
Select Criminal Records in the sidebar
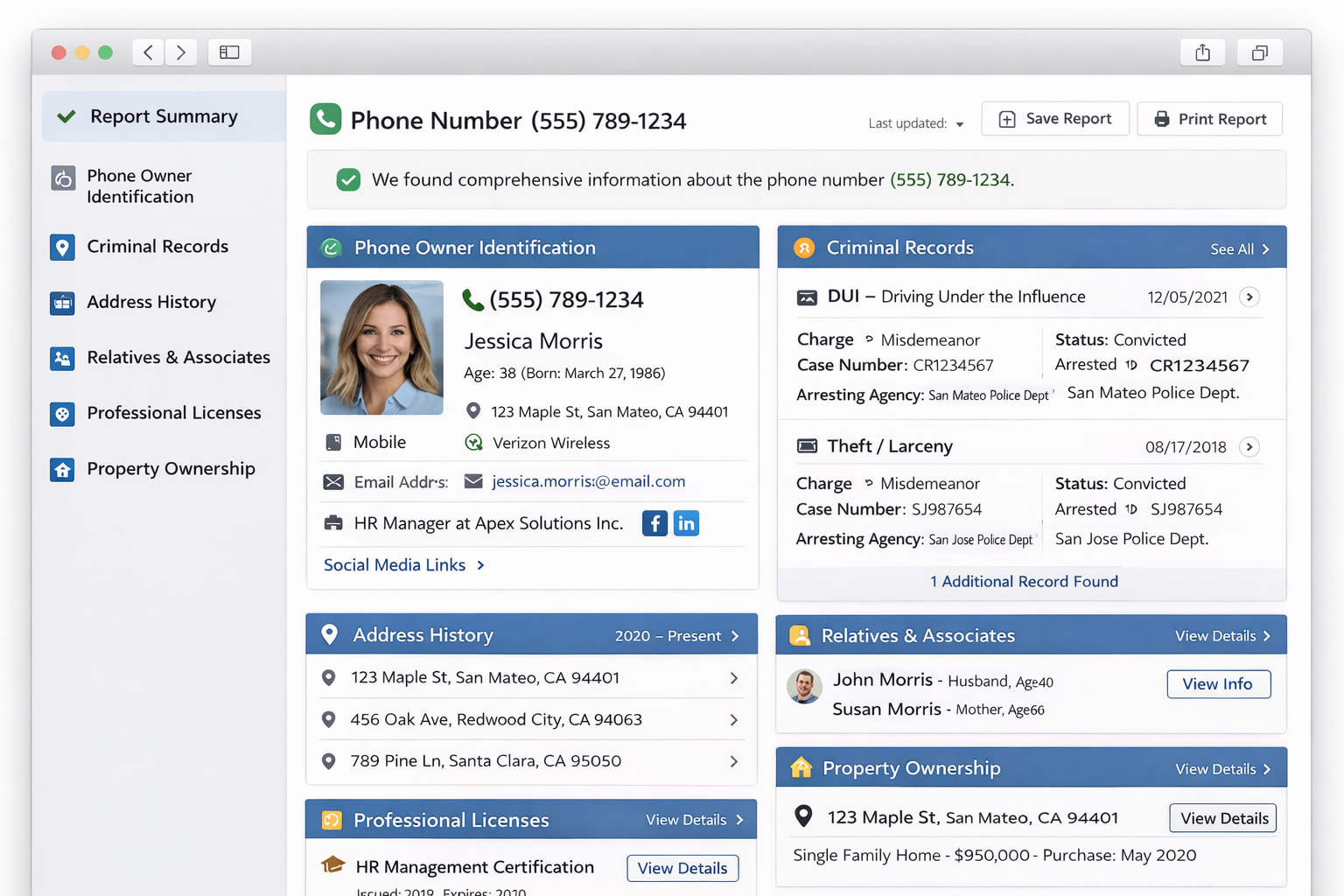coord(157,247)
